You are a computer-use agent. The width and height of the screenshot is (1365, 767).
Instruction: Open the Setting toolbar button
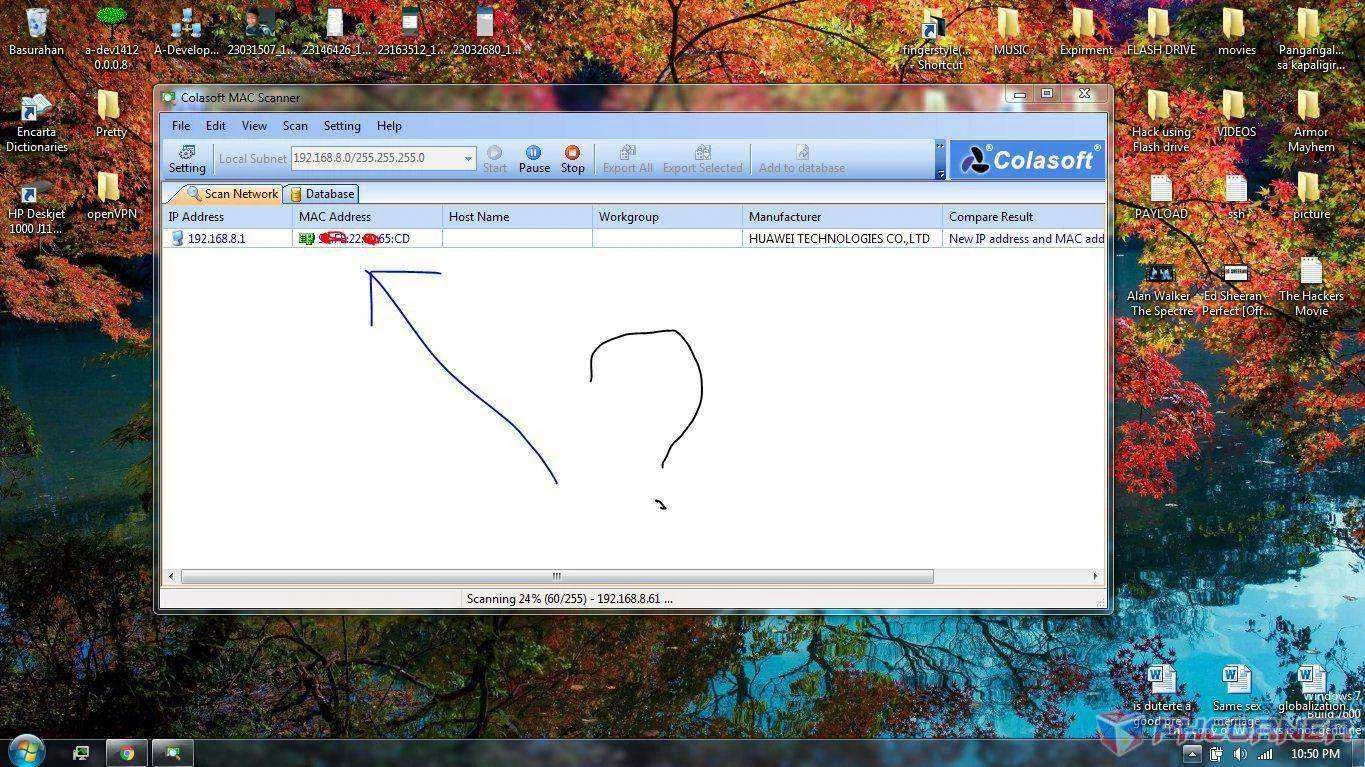click(186, 159)
